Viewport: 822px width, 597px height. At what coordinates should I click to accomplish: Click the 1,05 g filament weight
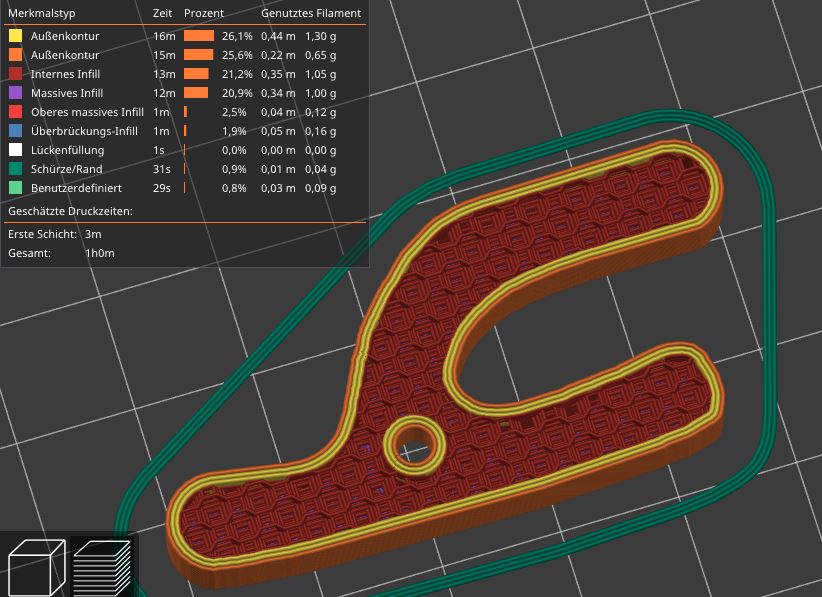tap(321, 74)
